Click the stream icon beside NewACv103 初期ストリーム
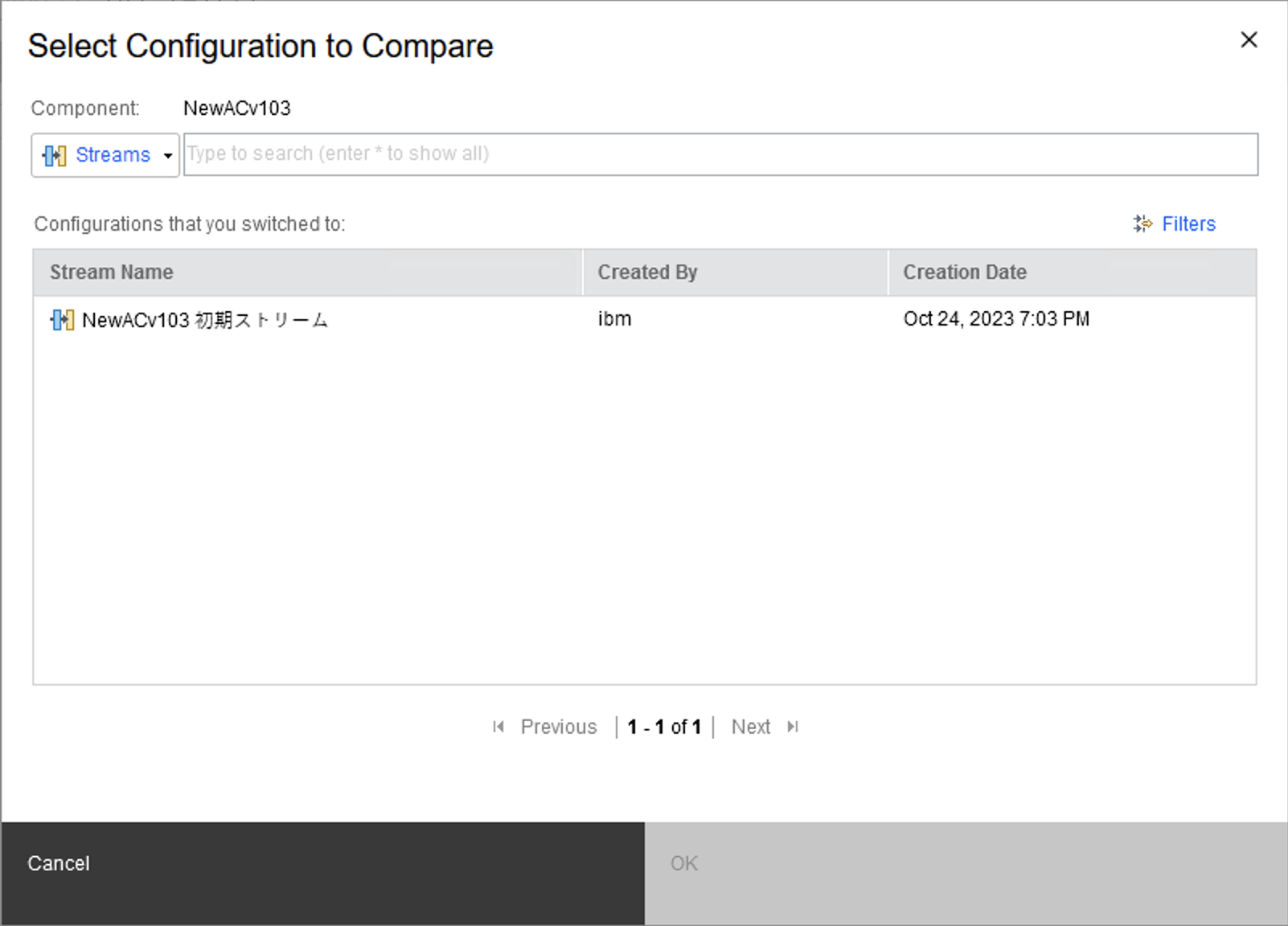 pyautogui.click(x=62, y=320)
